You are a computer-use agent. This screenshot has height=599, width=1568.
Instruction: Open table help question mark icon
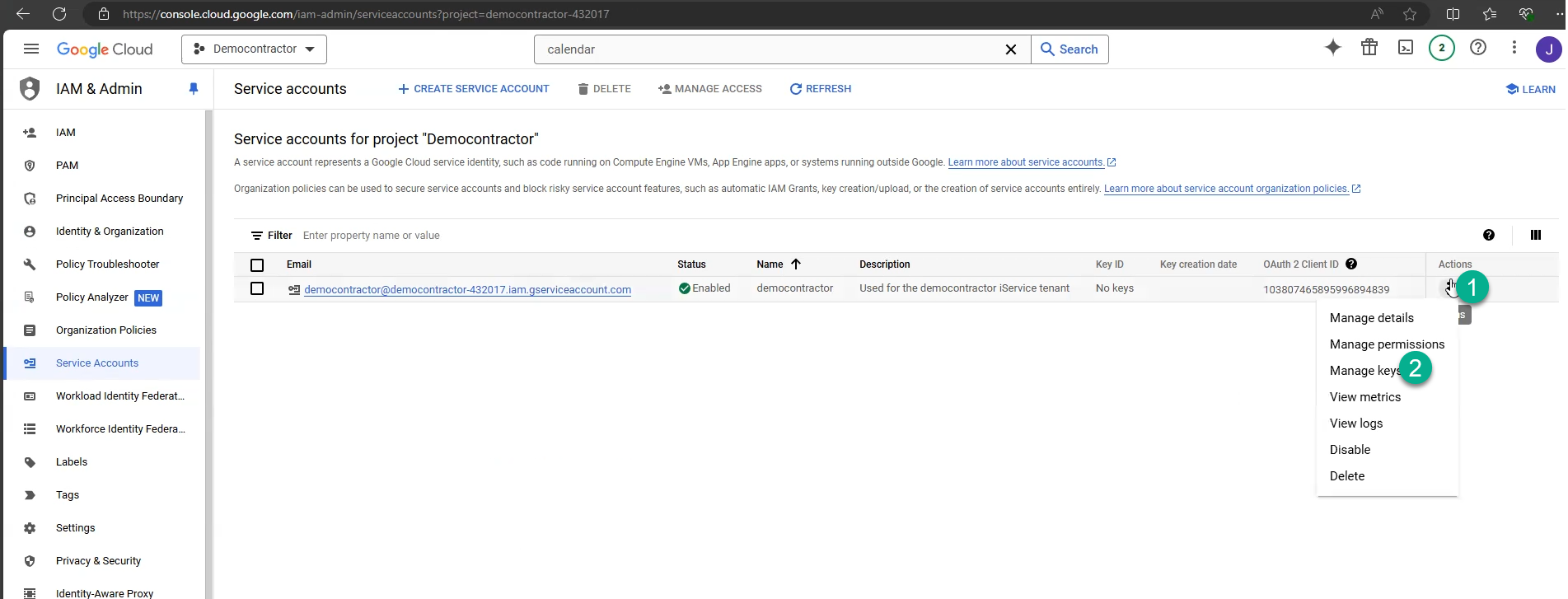[x=1489, y=235]
